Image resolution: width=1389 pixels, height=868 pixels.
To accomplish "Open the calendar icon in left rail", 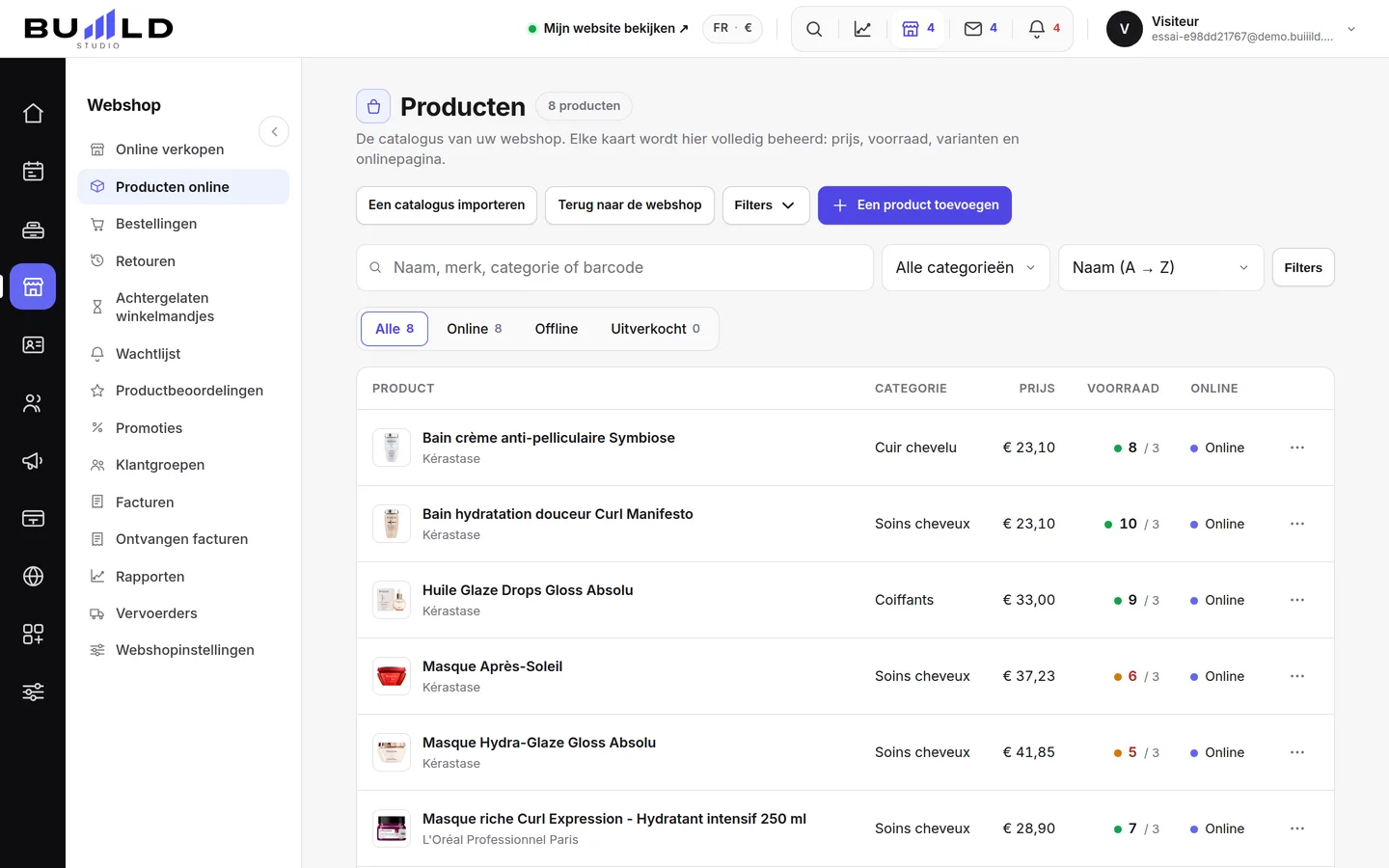I will pyautogui.click(x=33, y=171).
